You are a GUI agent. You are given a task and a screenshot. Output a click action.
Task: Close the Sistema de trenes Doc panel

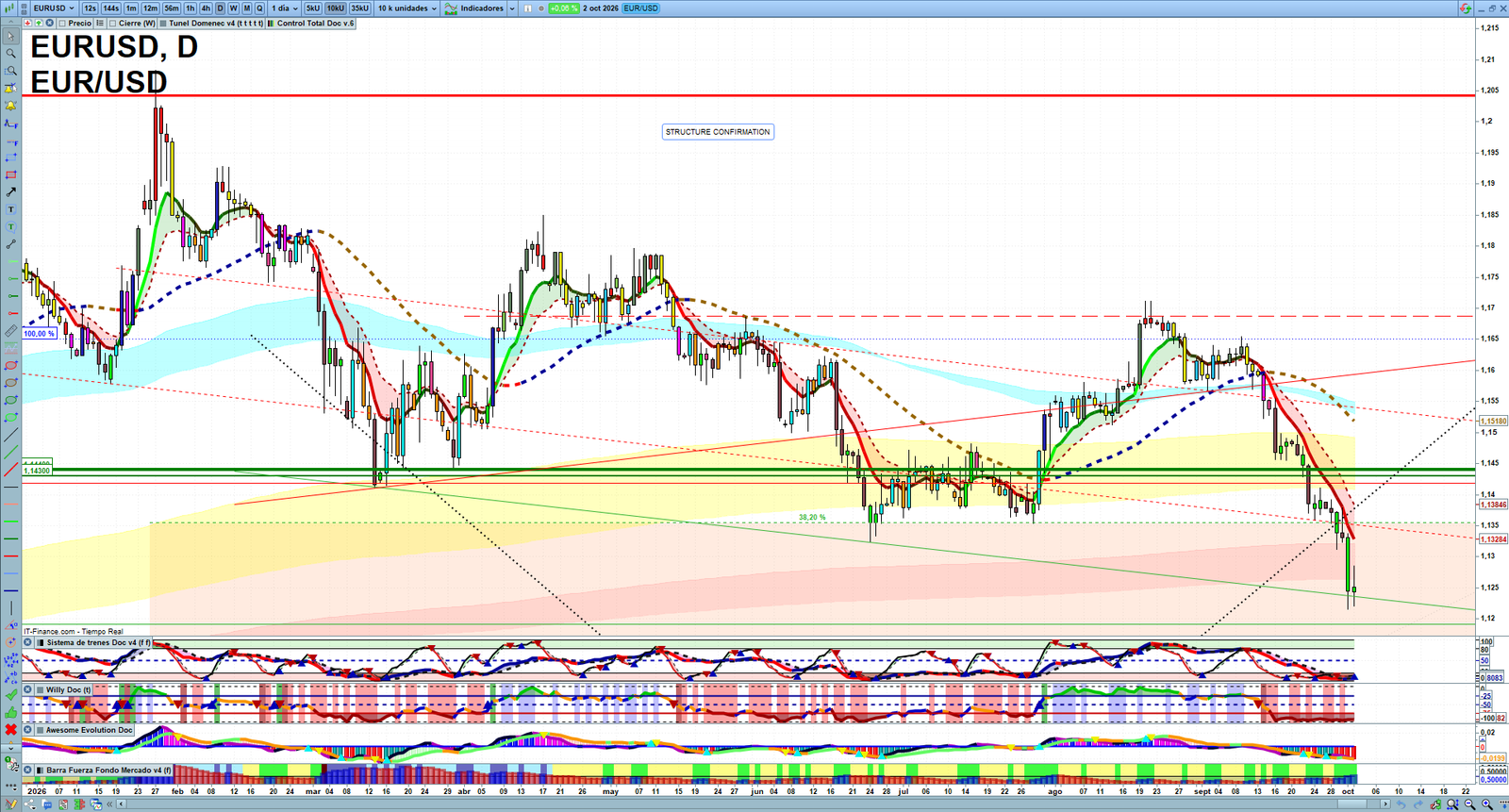click(x=28, y=643)
